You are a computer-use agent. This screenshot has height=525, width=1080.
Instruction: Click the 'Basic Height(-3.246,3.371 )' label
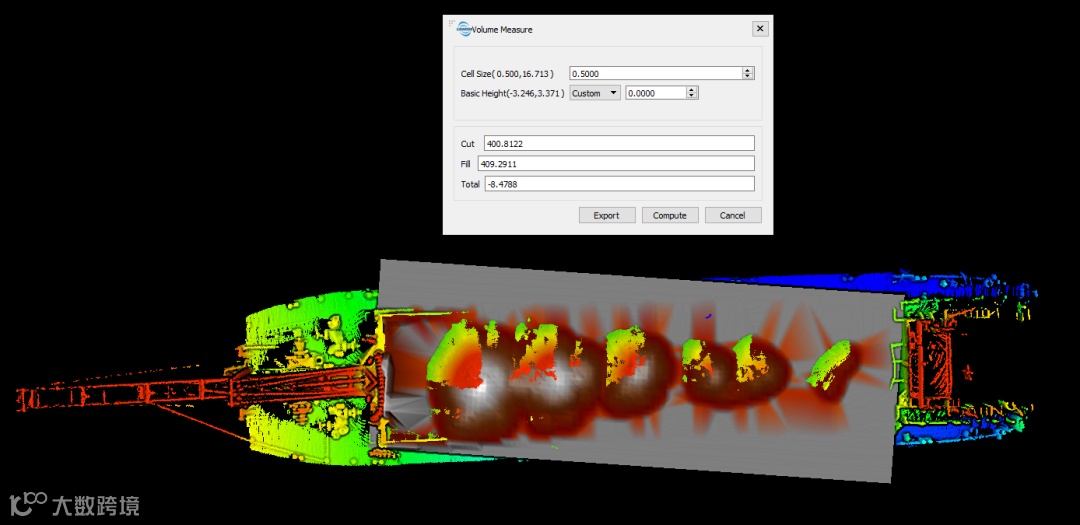(512, 94)
